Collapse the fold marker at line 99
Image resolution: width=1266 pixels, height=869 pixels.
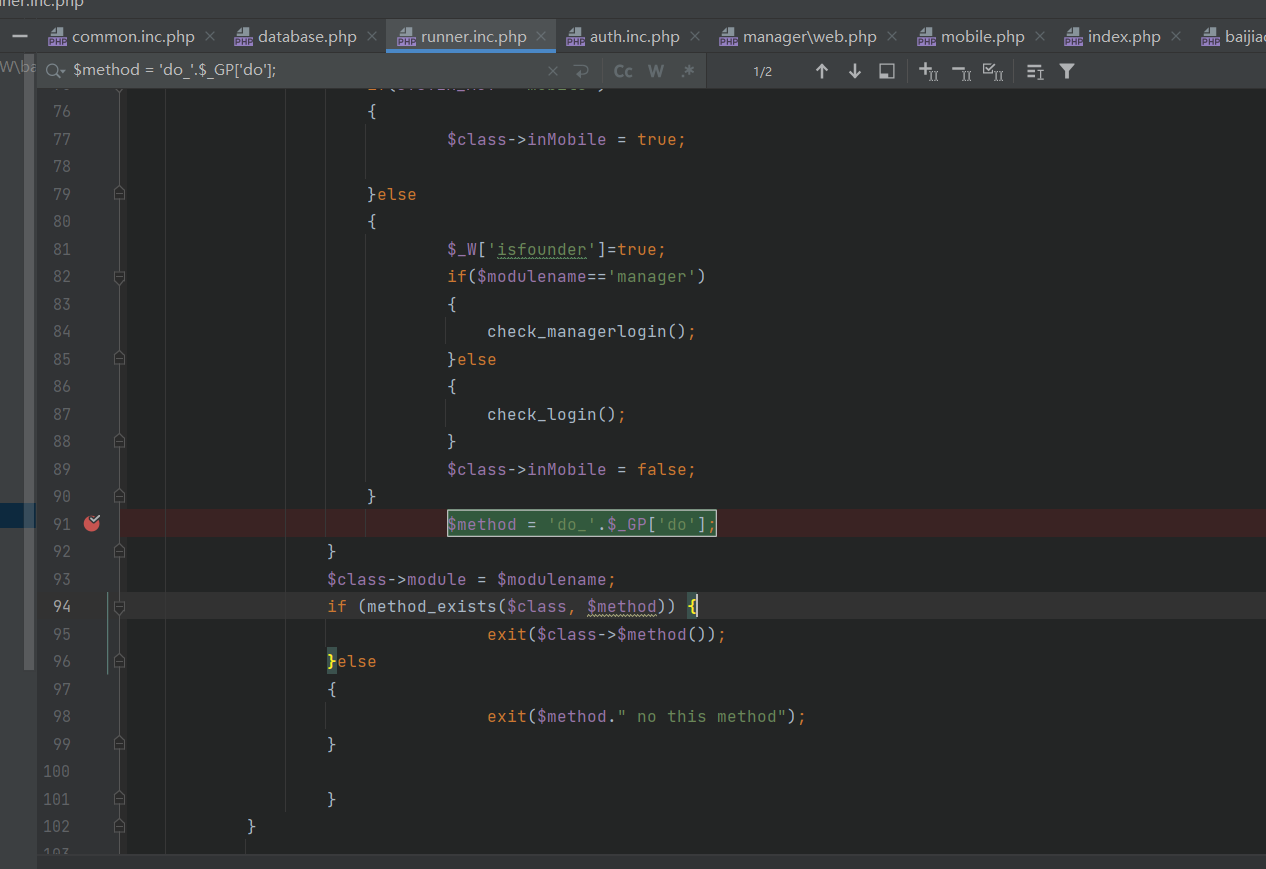pos(119,744)
